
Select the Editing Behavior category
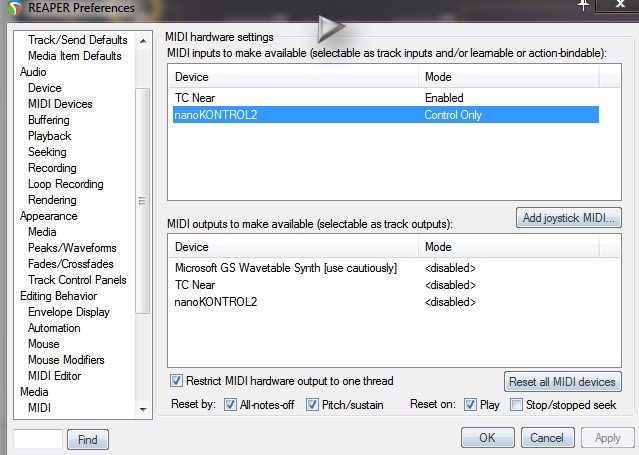point(58,296)
